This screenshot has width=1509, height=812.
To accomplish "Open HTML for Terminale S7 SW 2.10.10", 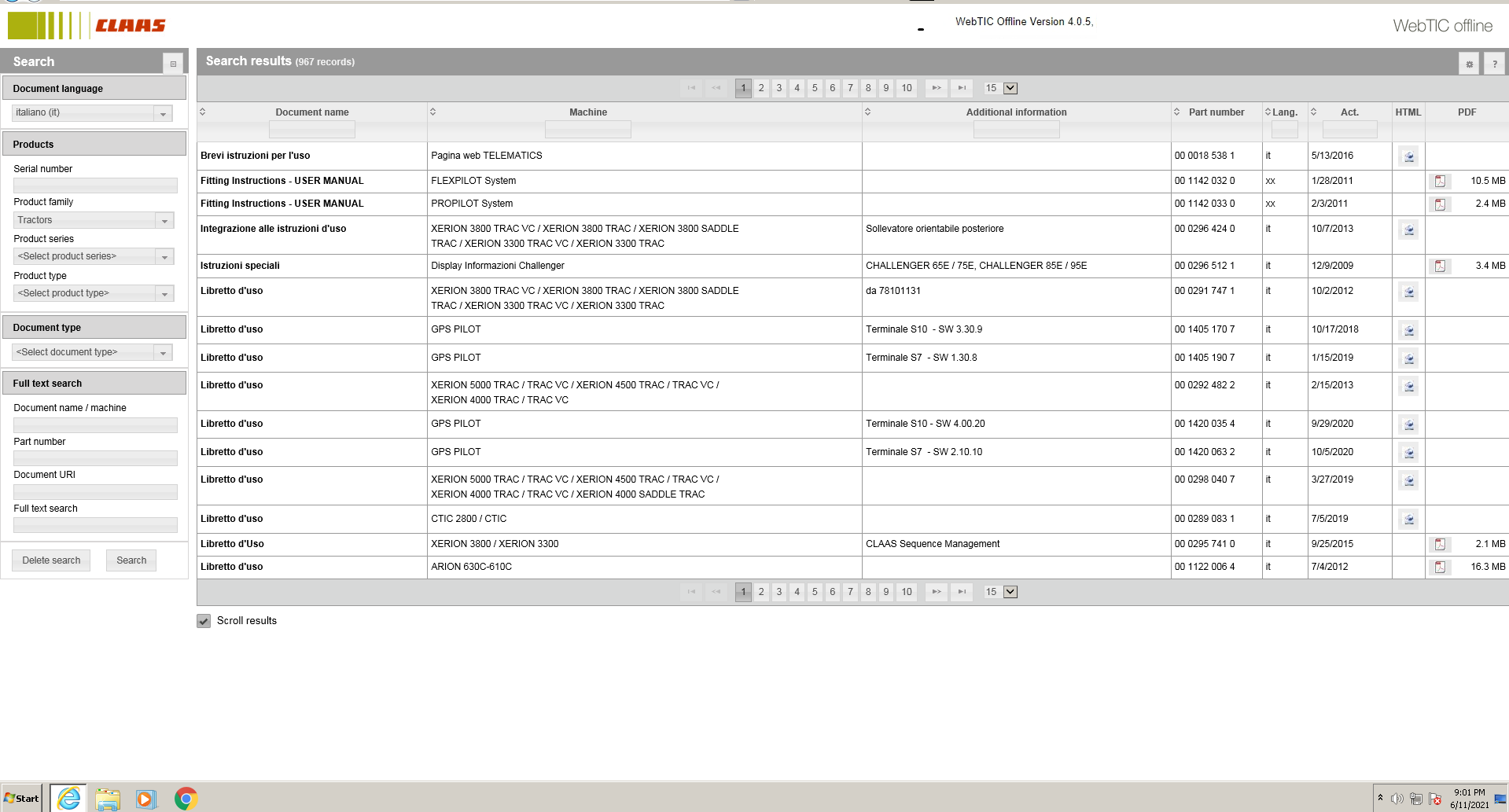I will (1408, 453).
